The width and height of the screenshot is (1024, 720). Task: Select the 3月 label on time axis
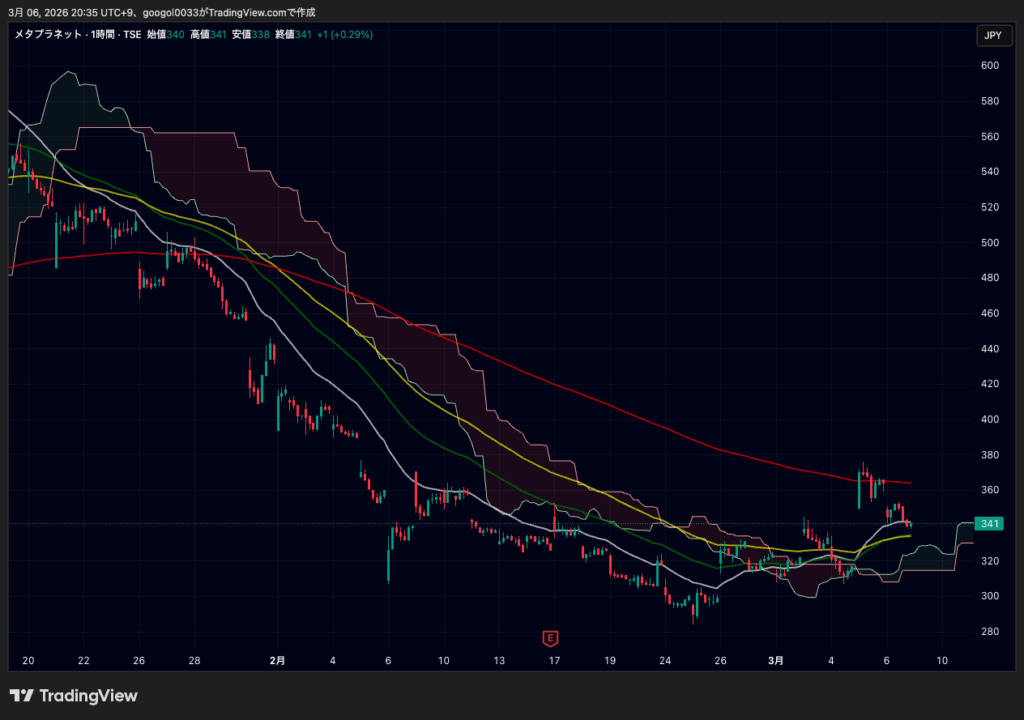coord(776,661)
